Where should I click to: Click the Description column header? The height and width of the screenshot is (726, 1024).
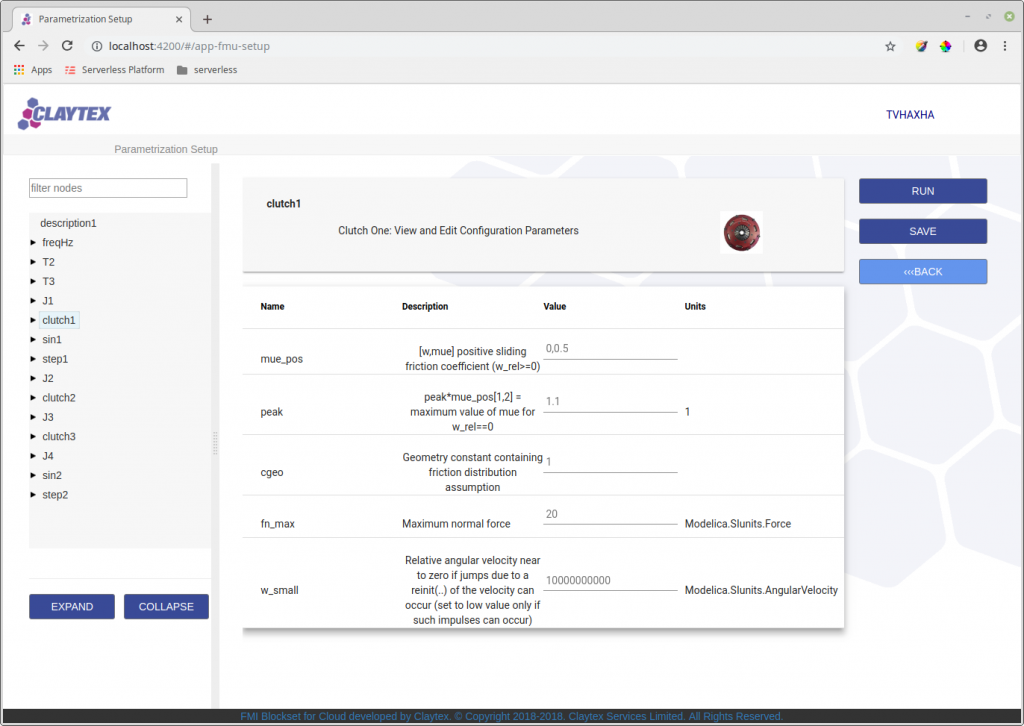[425, 307]
